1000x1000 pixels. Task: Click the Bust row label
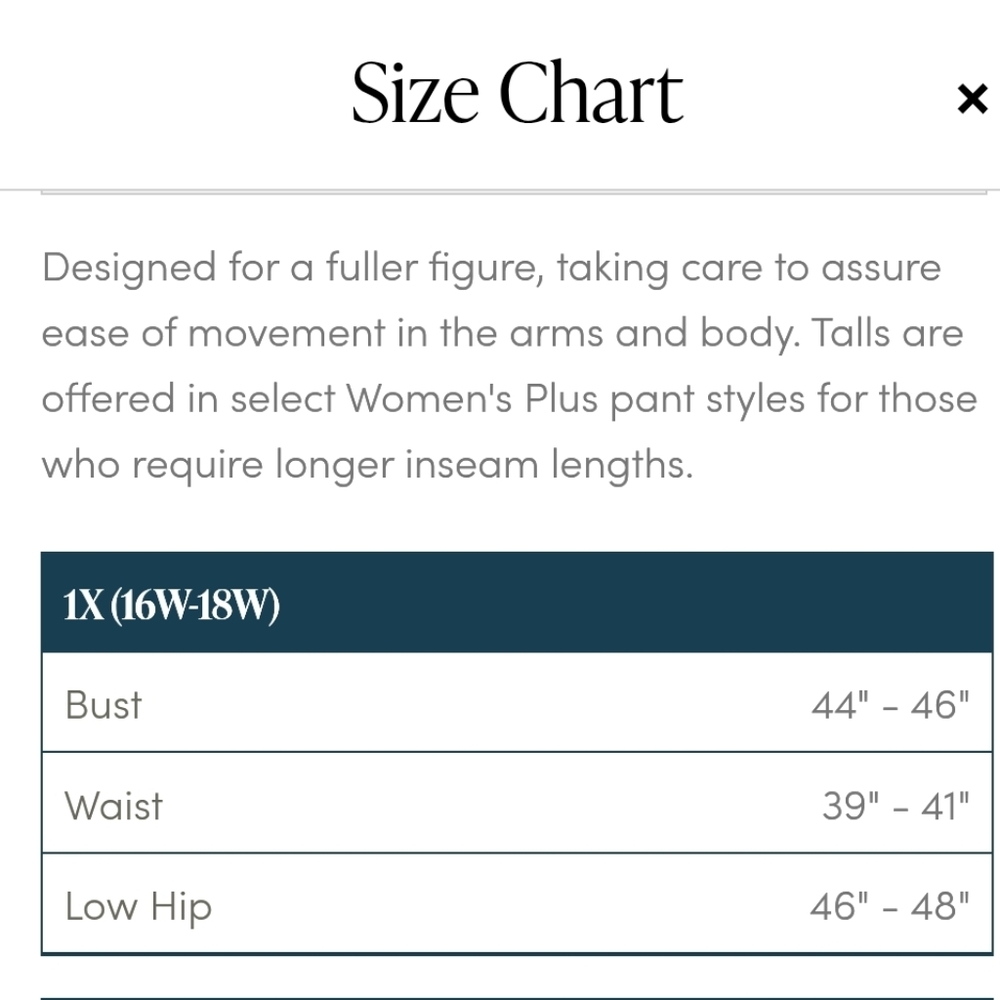pos(103,705)
